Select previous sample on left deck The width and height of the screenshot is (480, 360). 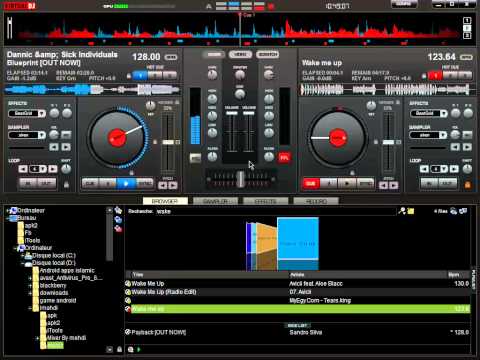[54, 147]
